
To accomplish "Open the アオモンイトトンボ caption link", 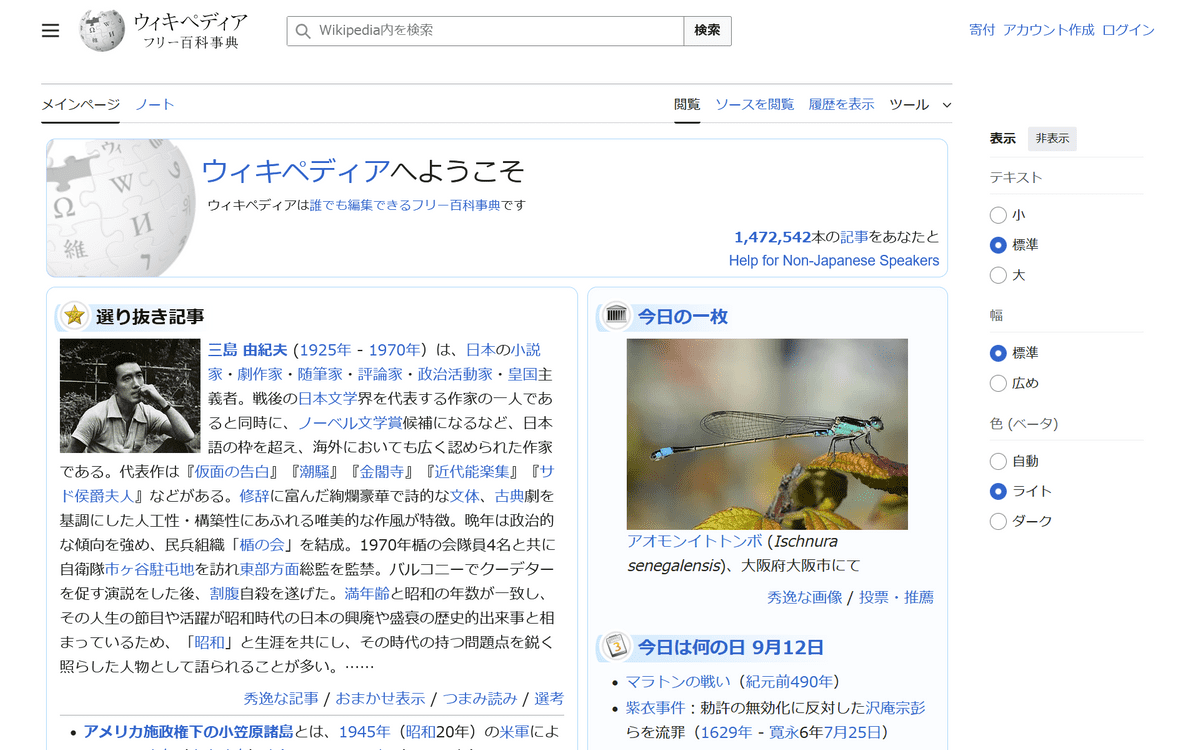I will click(695, 541).
